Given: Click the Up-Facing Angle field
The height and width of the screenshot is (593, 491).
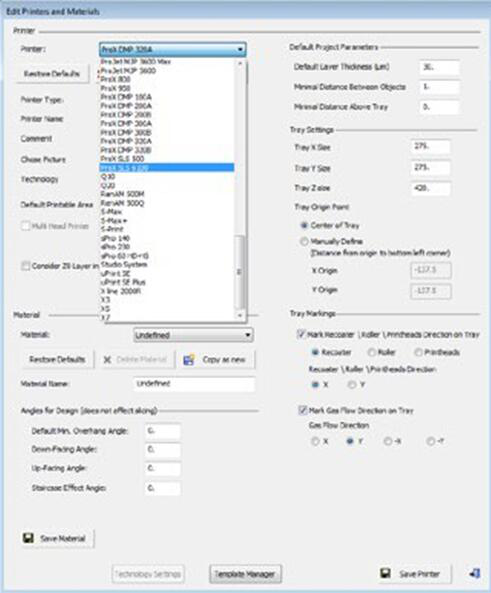Looking at the screenshot, I should click(x=163, y=469).
